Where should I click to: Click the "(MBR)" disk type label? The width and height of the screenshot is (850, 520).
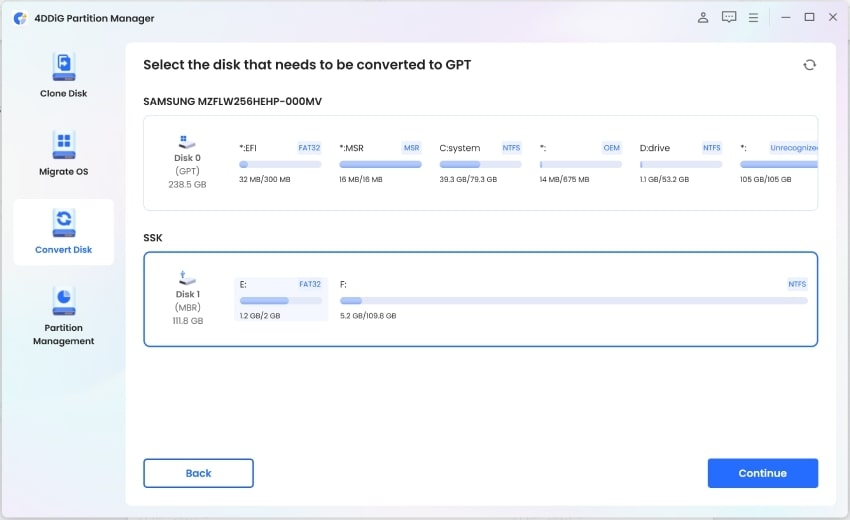(x=188, y=307)
